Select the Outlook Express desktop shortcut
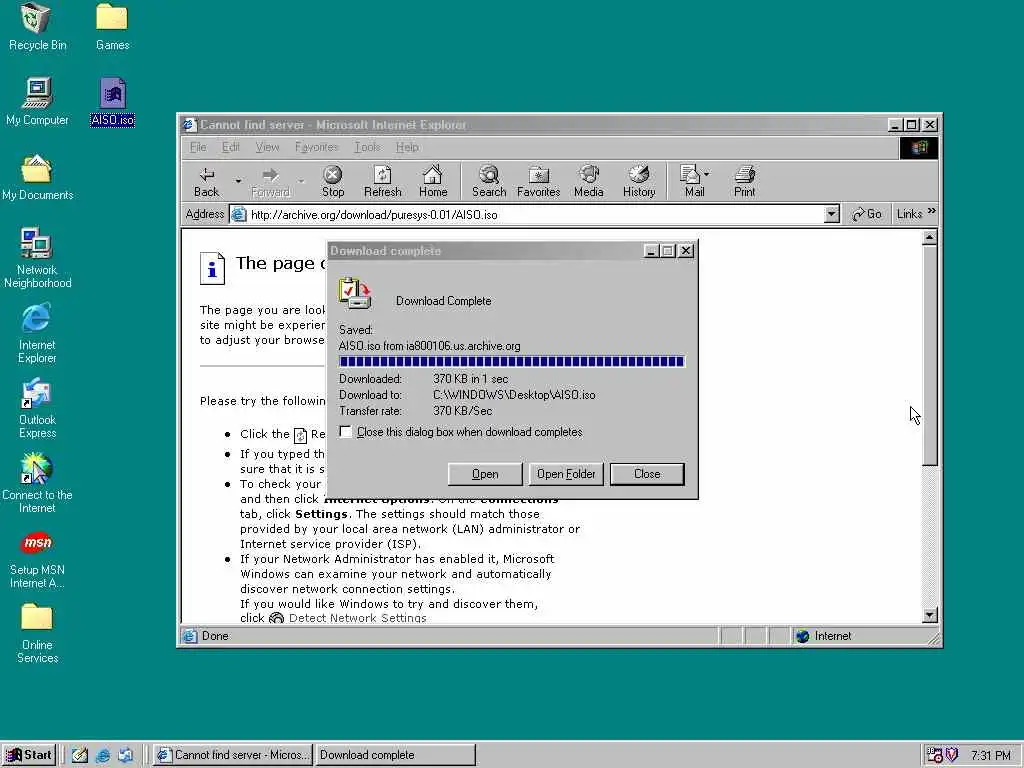The image size is (1024, 768). coord(37,408)
